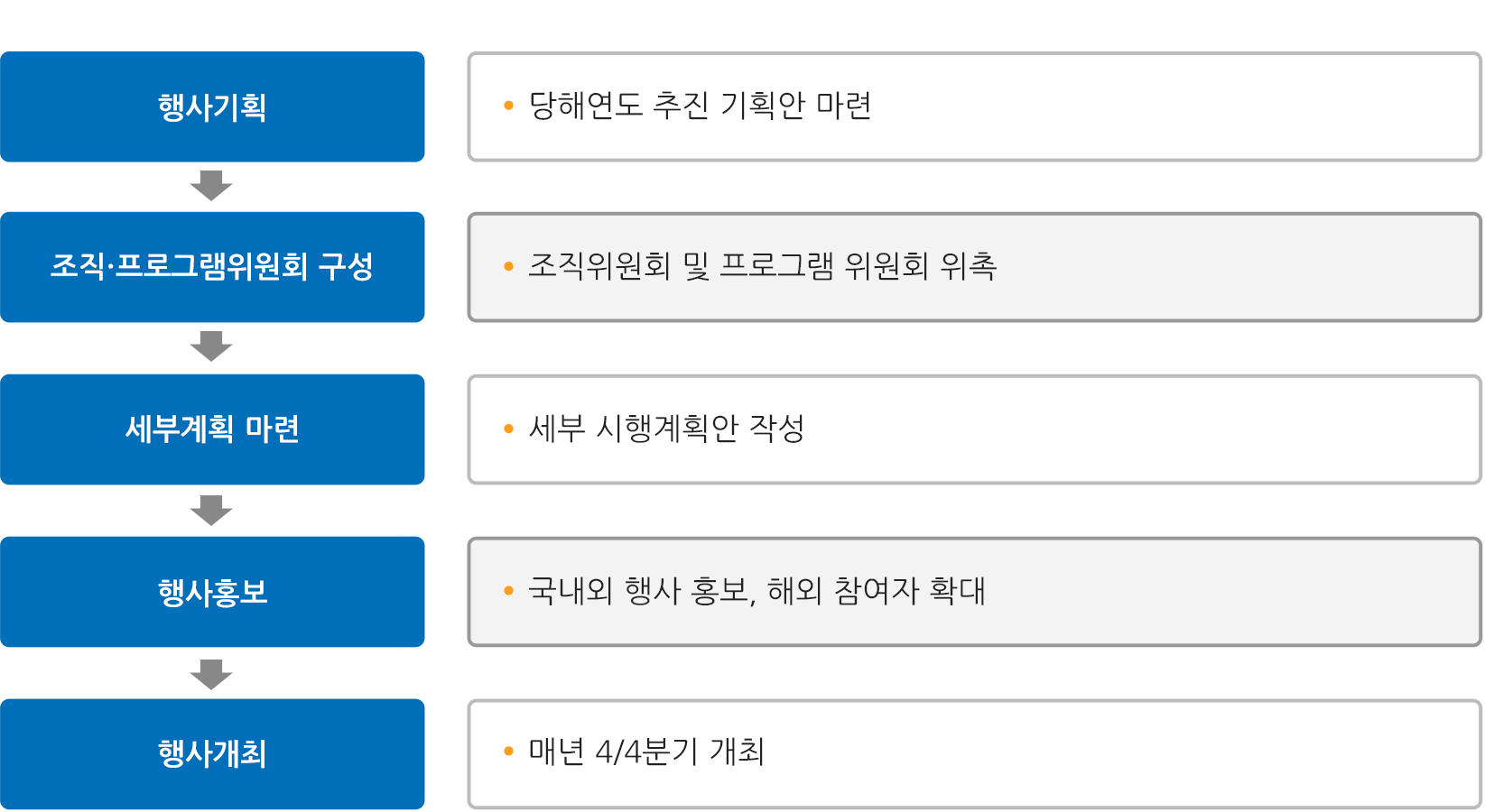This screenshot has width=1485, height=812.
Task: Click the orange bullet before 매년 4/4분기
Action: tap(508, 751)
